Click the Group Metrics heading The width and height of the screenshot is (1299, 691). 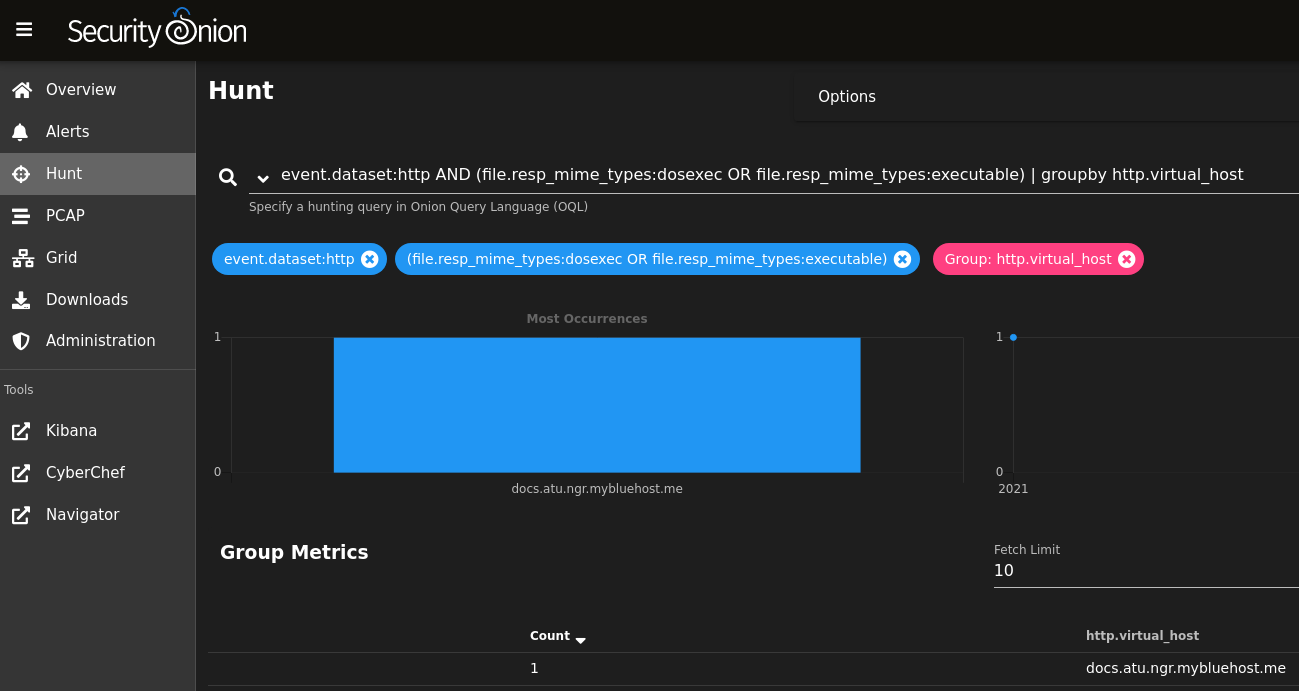click(294, 552)
